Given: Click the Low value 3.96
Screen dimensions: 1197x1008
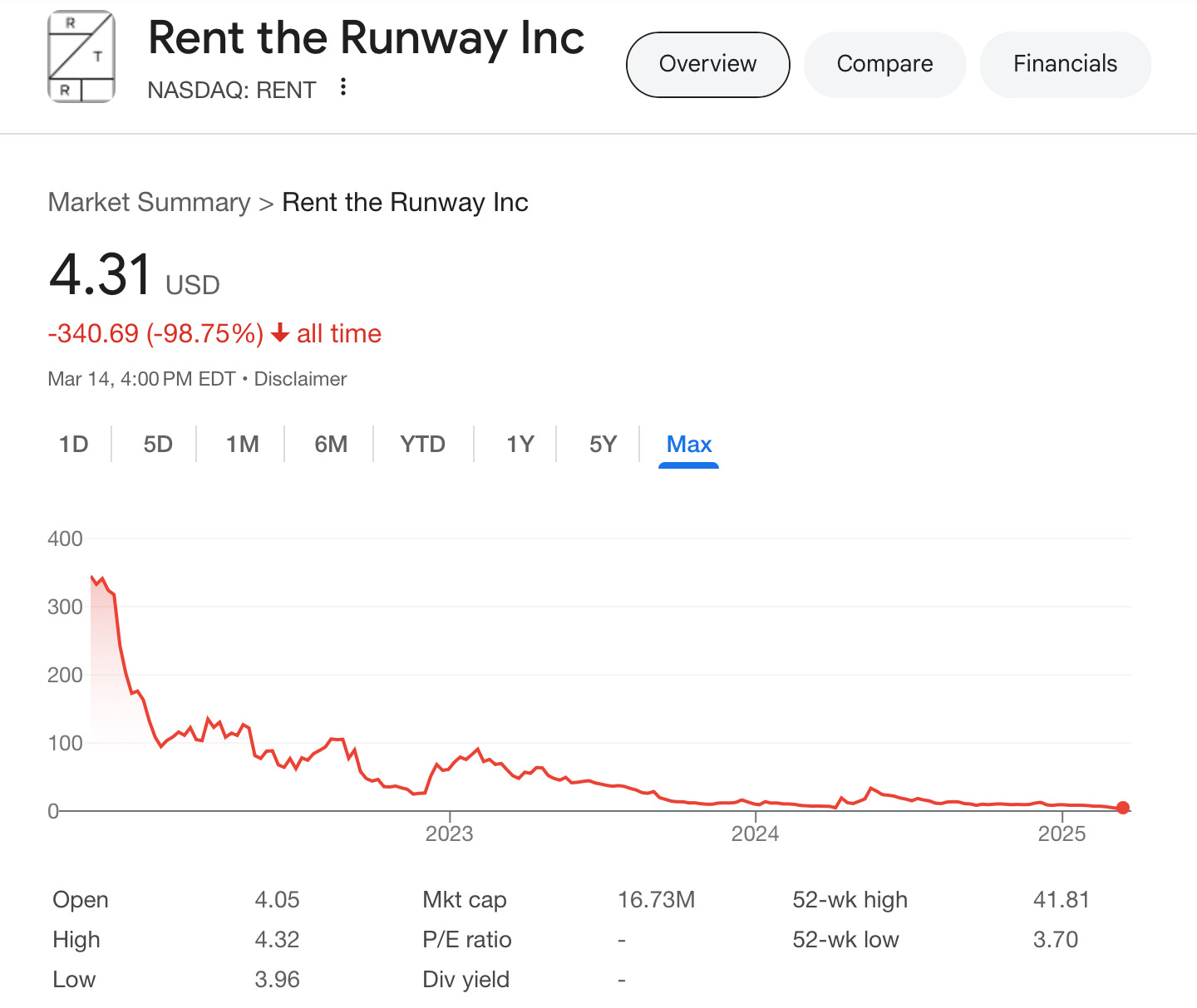Looking at the screenshot, I should (x=277, y=980).
